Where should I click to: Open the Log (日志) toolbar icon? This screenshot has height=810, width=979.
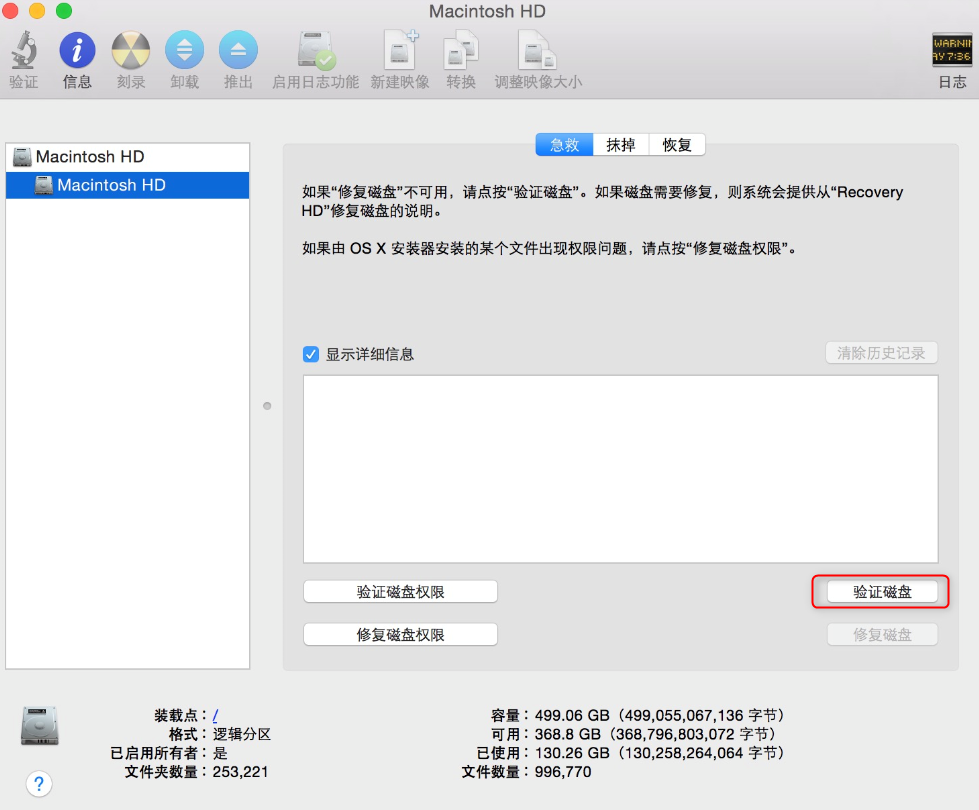click(x=952, y=49)
